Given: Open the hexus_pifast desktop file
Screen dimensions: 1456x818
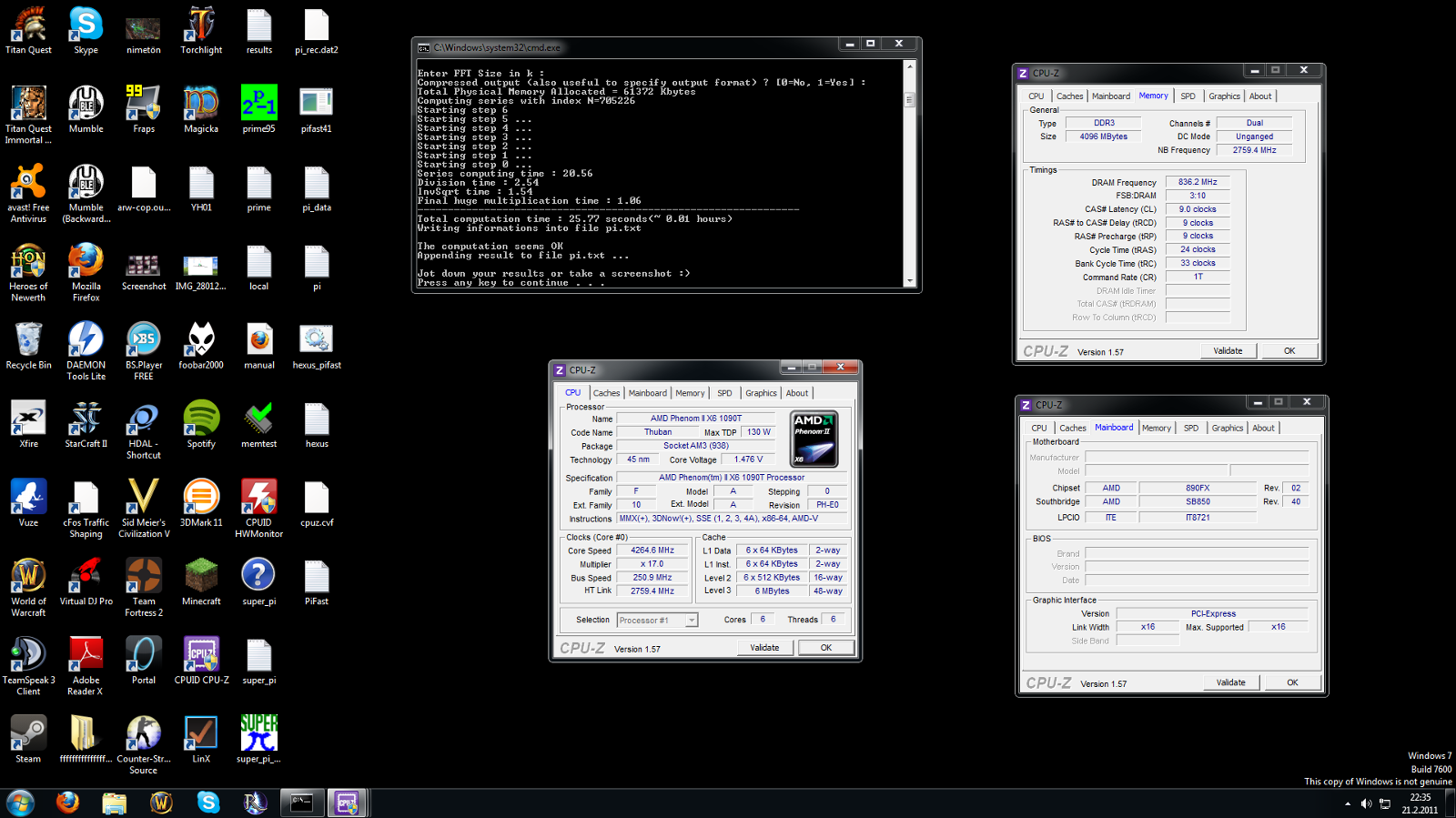Looking at the screenshot, I should click(x=317, y=347).
